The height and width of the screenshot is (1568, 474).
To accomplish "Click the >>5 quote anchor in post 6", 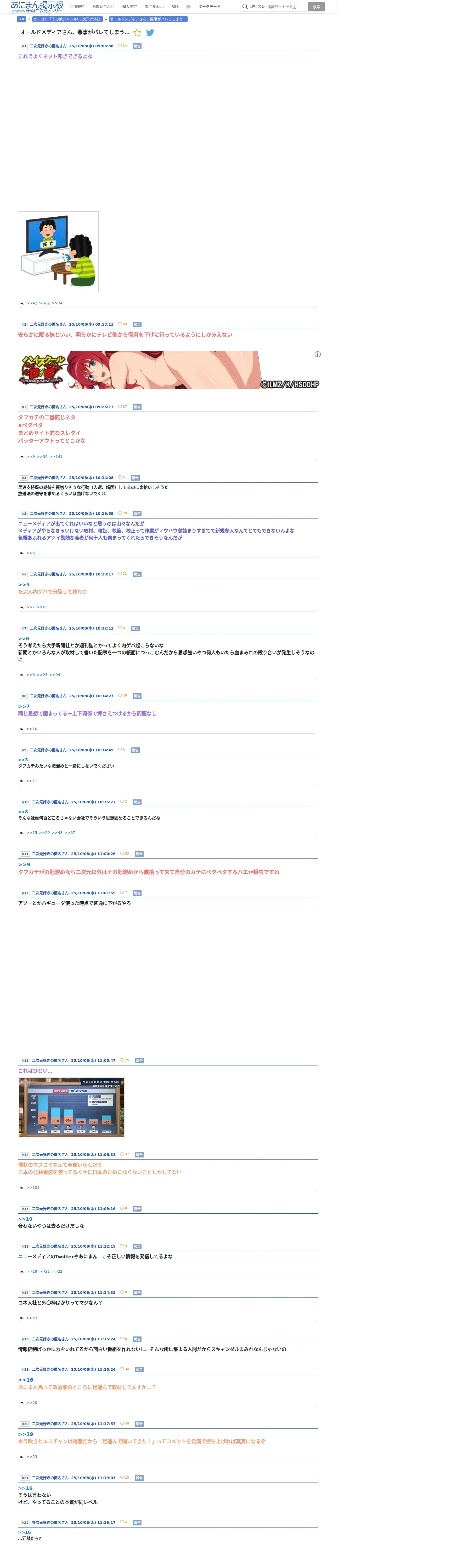I will click(24, 585).
